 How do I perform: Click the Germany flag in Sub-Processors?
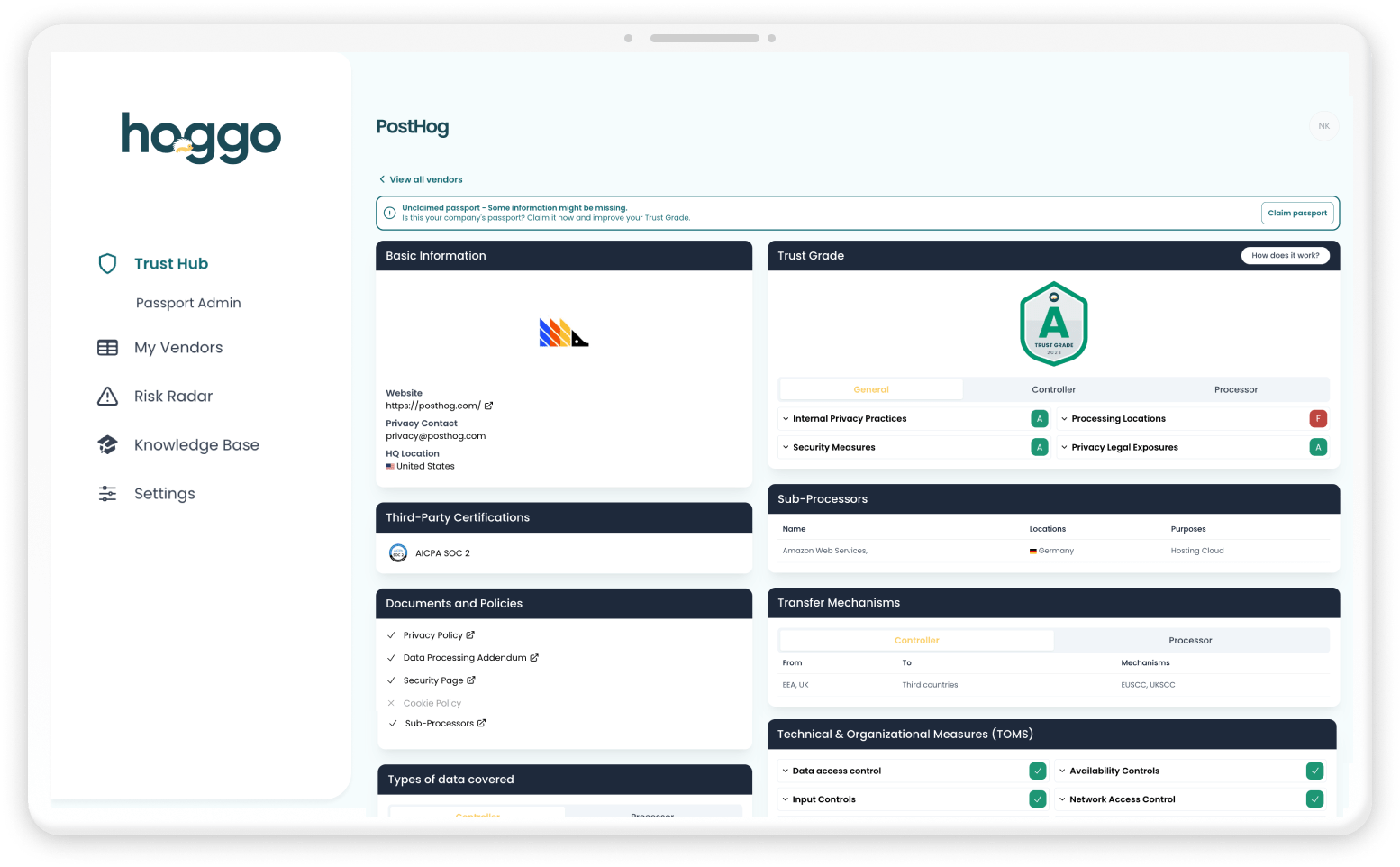1033,551
